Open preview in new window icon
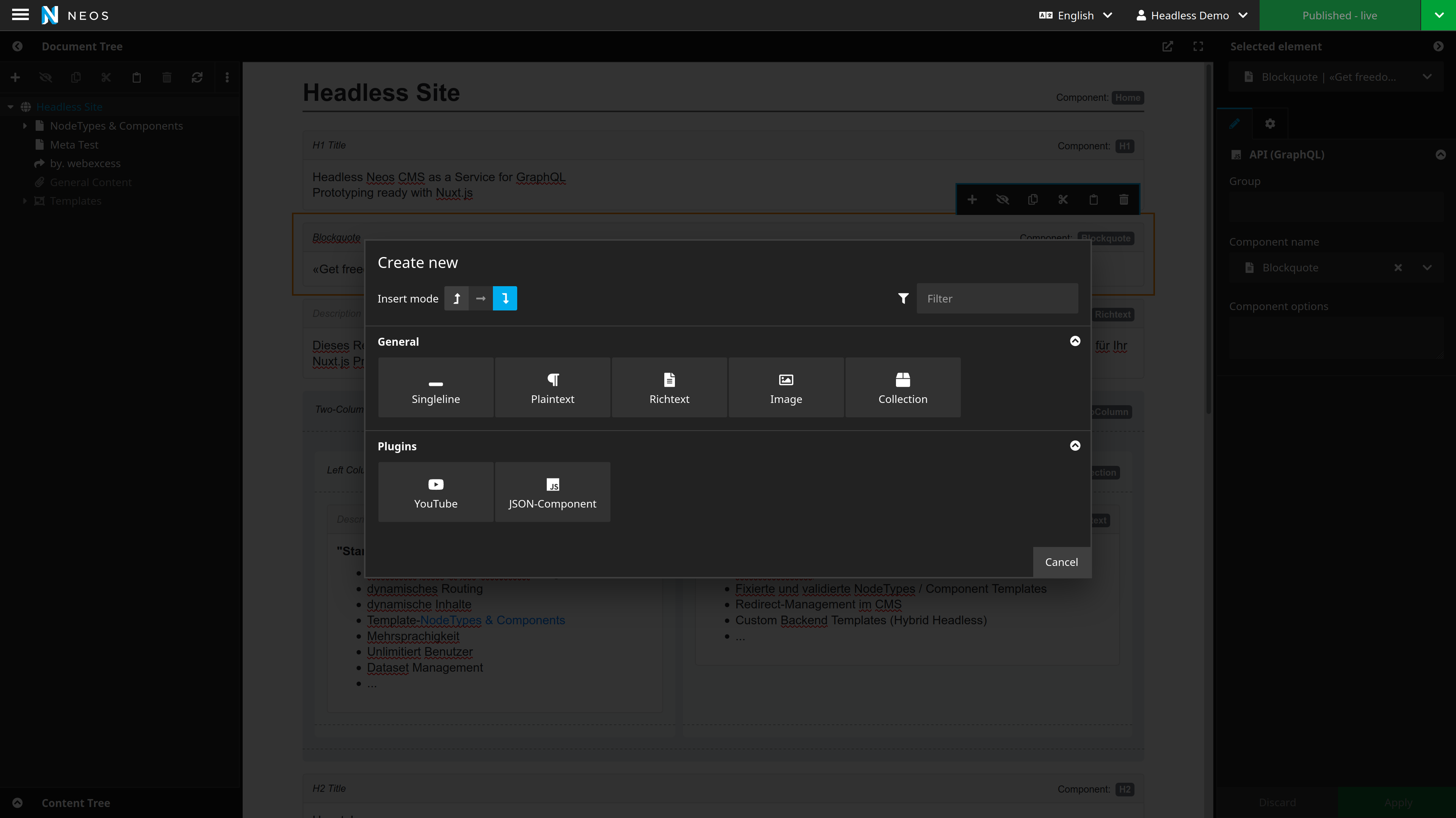Viewport: 1456px width, 818px height. coord(1168,46)
